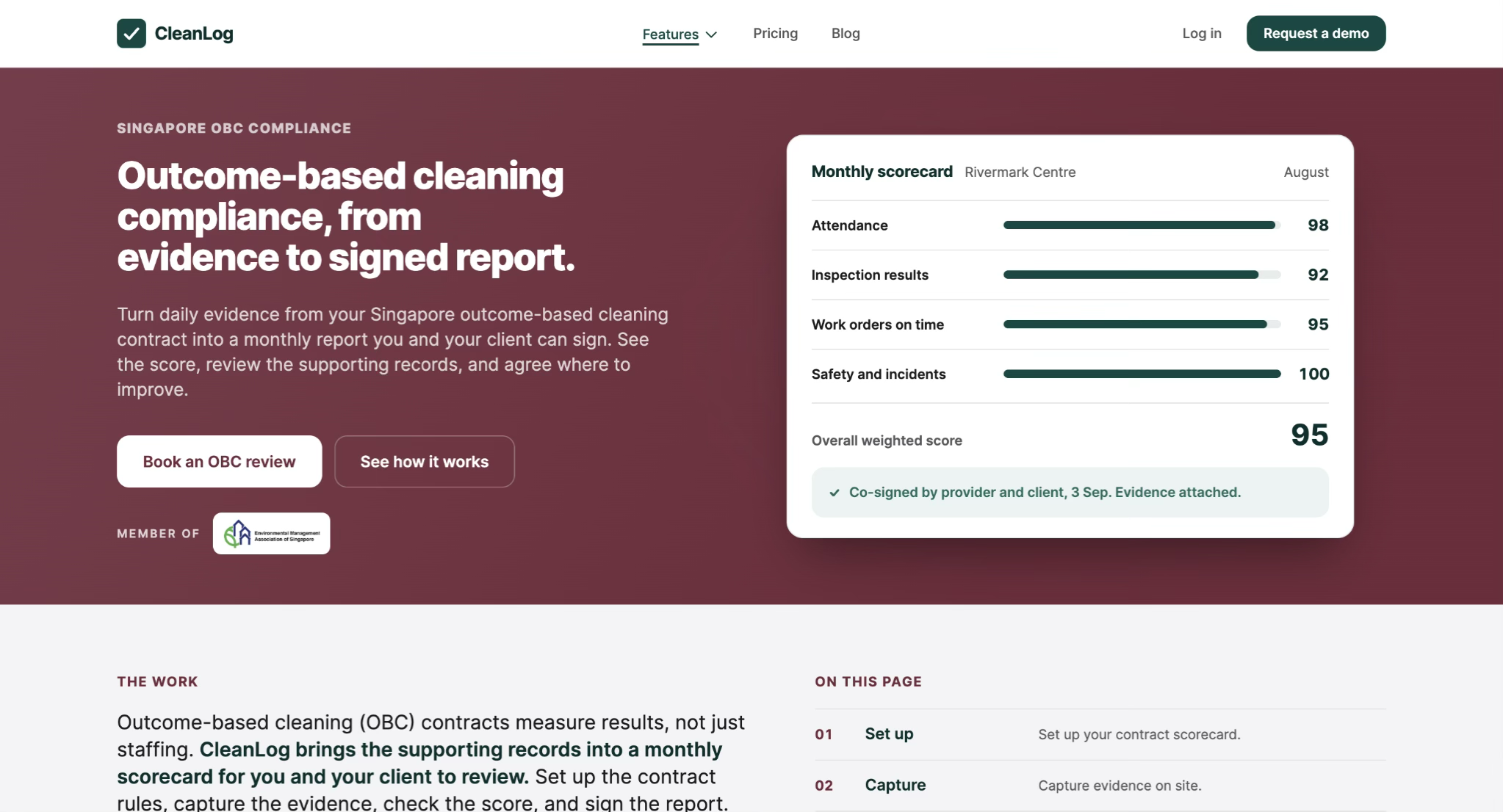Click 'Set up your contract scorecard.' description

[1139, 734]
